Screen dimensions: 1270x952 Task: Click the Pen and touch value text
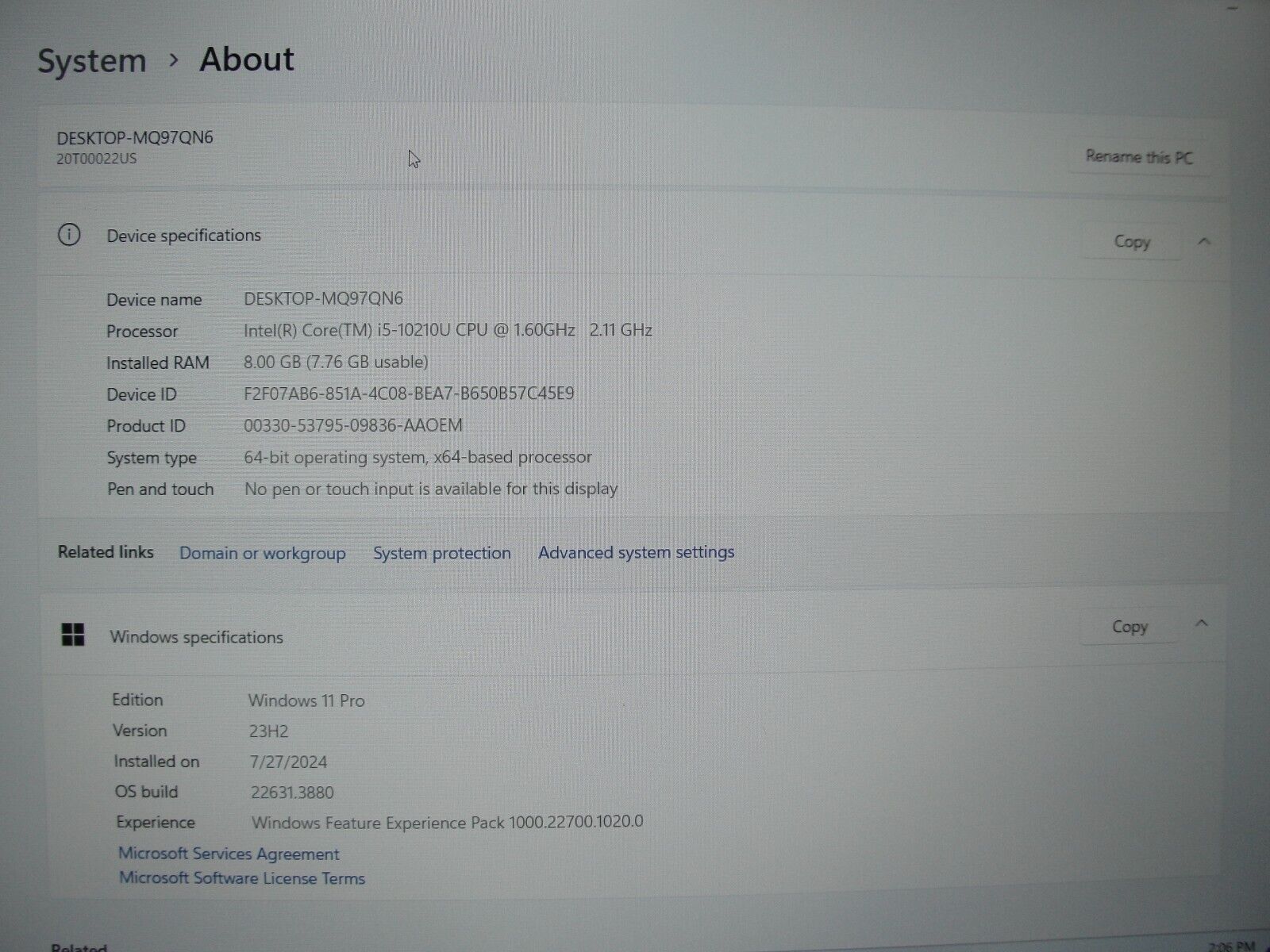(x=431, y=489)
